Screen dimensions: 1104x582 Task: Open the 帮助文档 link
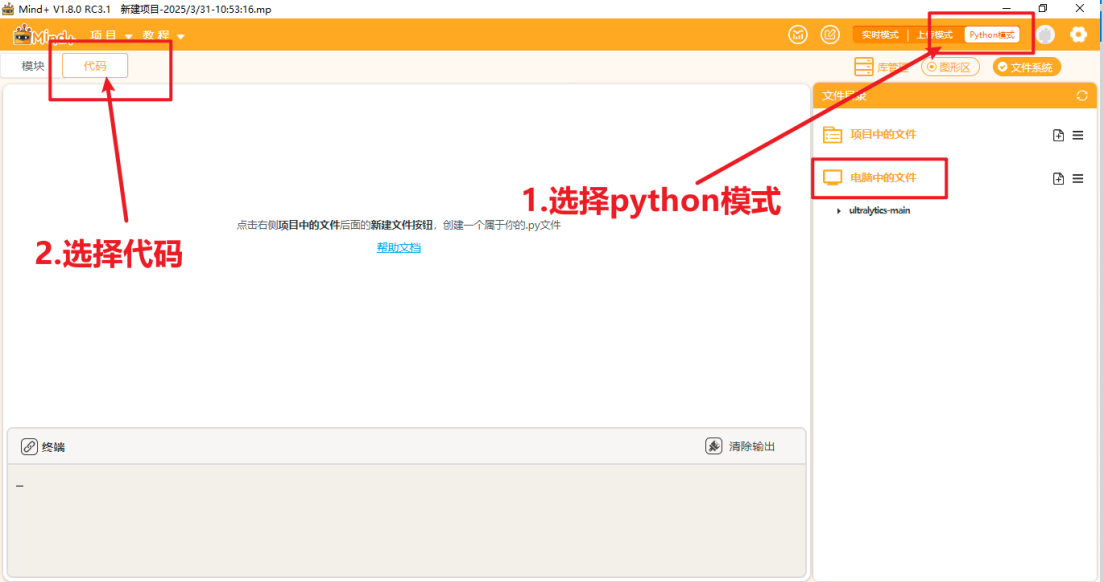(399, 247)
